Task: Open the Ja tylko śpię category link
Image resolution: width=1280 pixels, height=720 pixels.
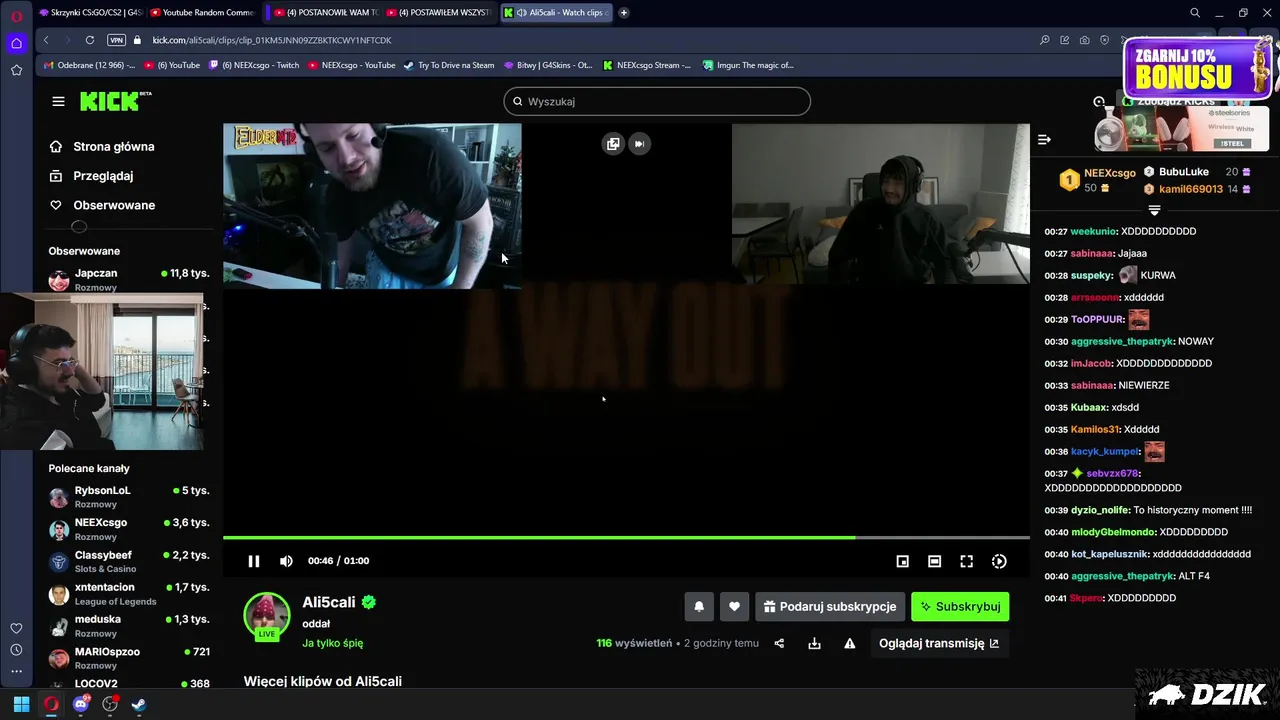Action: [333, 643]
